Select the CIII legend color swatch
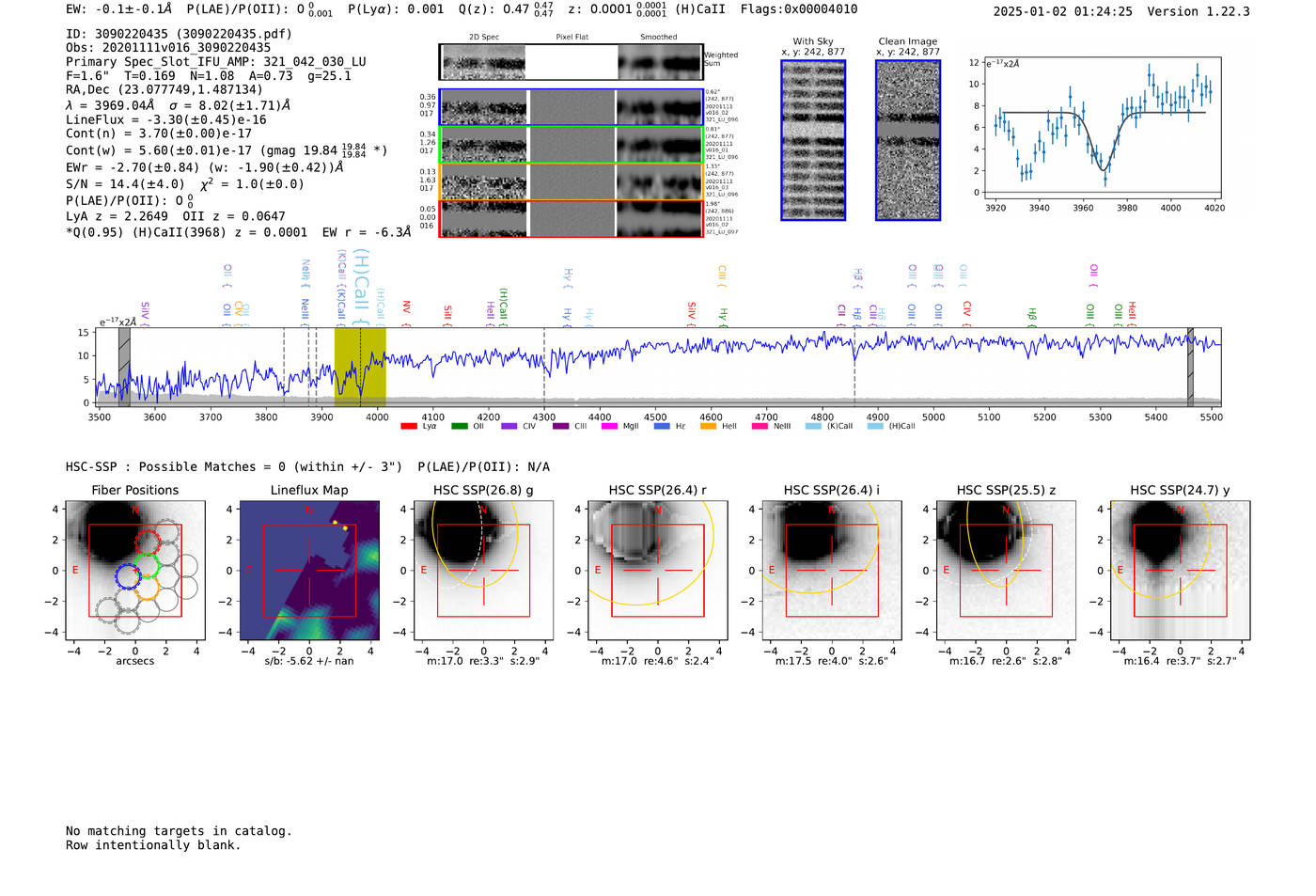1316x896 pixels. coord(560,426)
